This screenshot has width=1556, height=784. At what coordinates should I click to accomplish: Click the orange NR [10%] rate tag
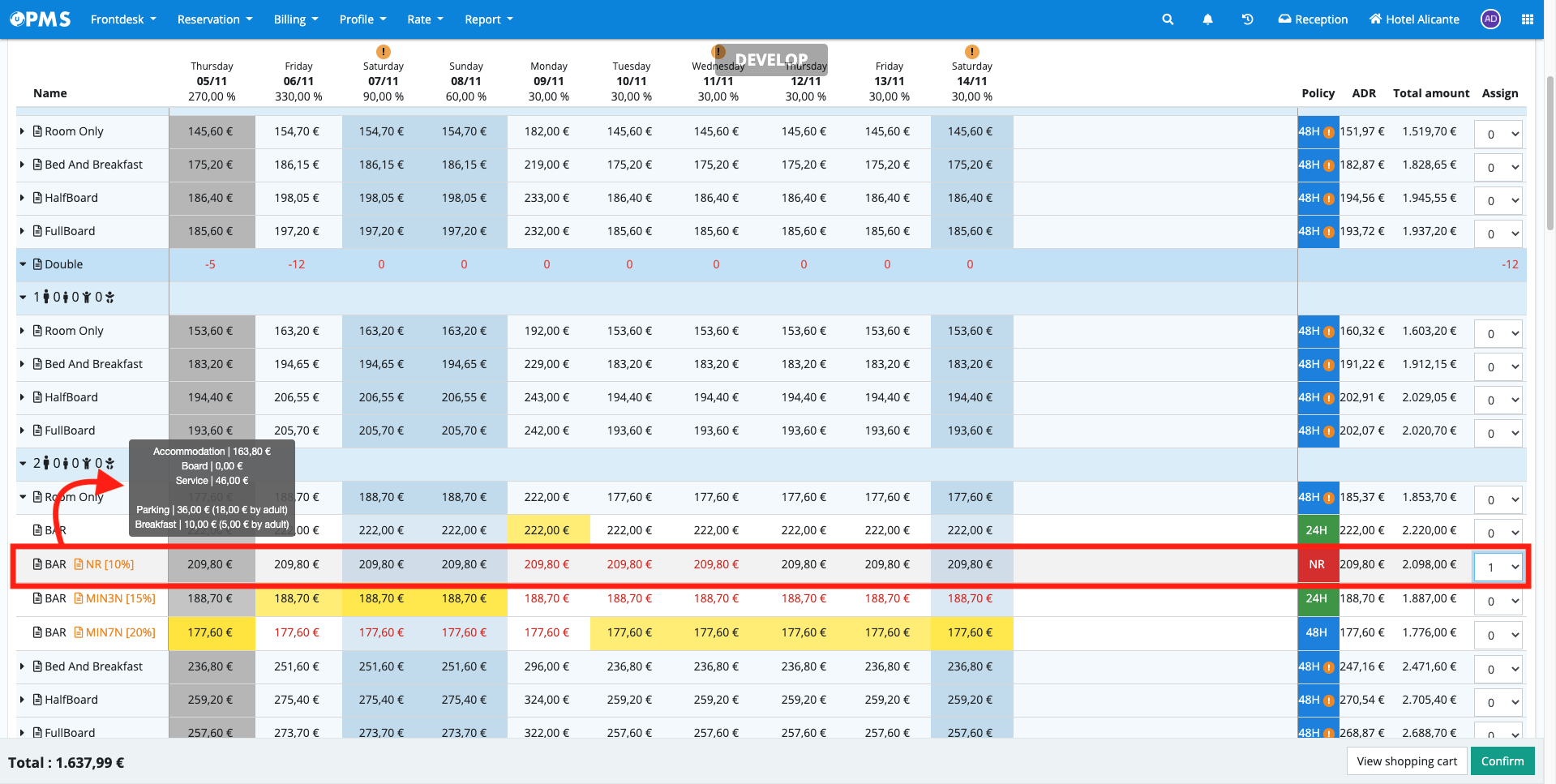pyautogui.click(x=105, y=564)
